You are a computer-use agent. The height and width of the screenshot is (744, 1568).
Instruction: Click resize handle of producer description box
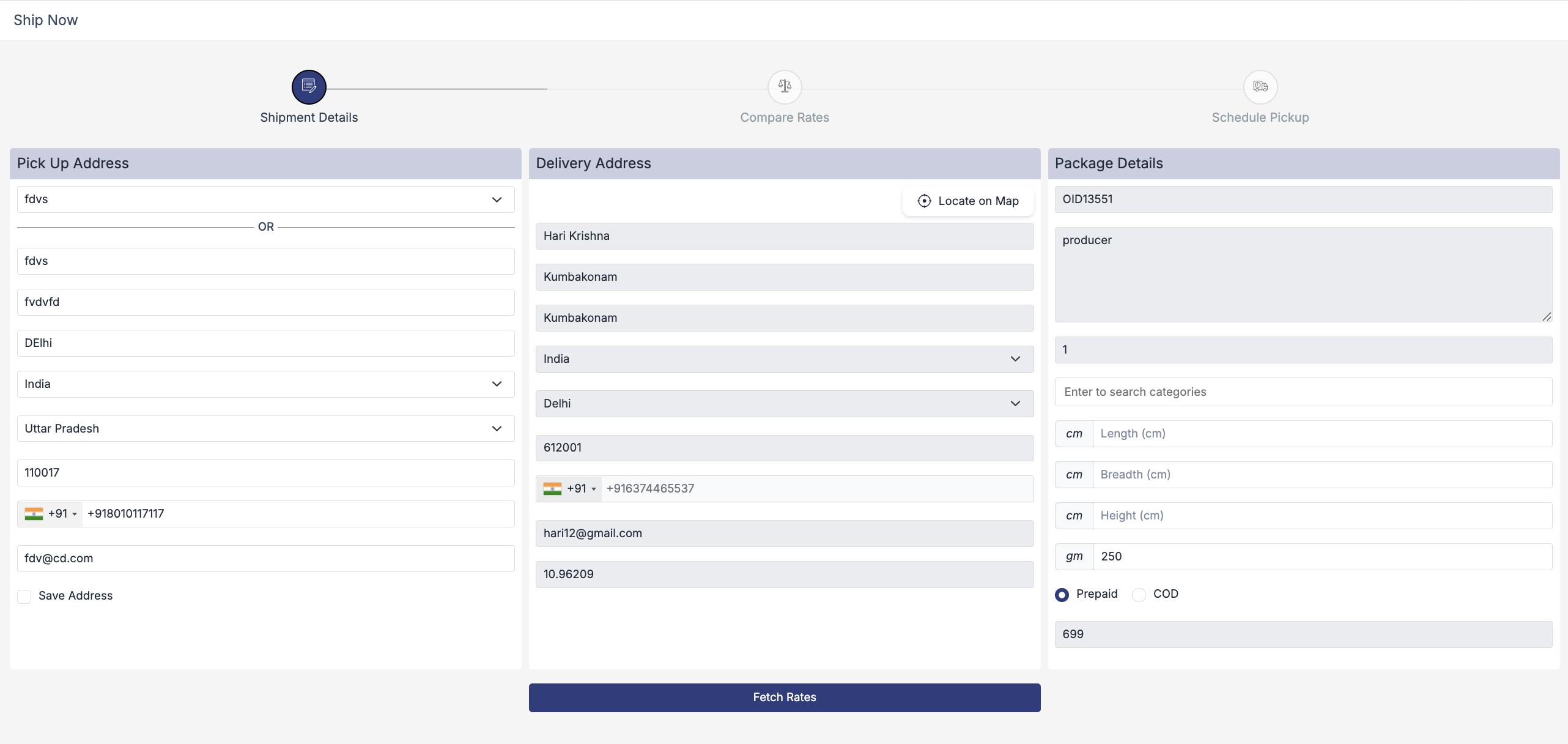tap(1546, 316)
